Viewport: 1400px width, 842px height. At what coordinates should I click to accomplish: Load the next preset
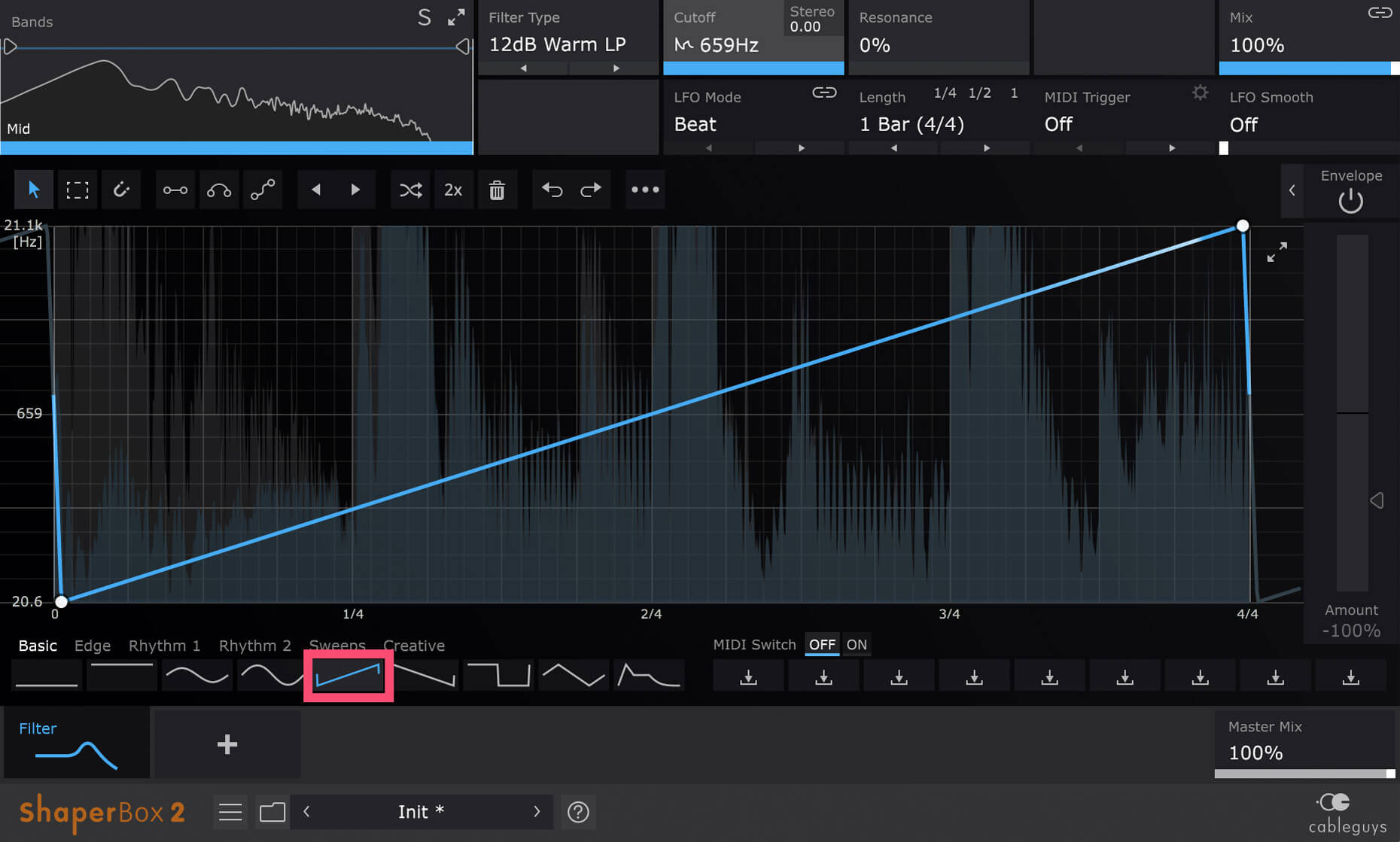[x=537, y=812]
